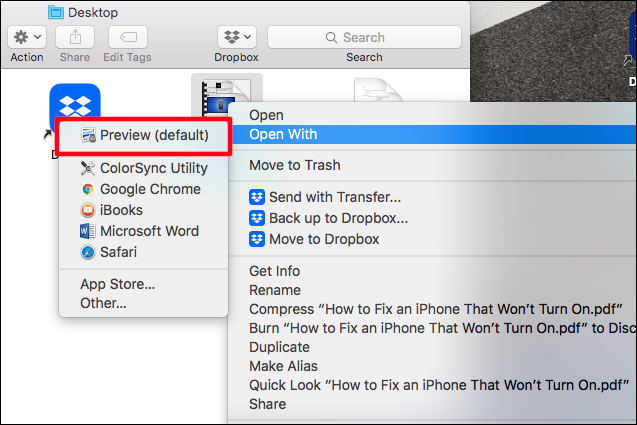This screenshot has width=637, height=425.
Task: Select the Dropbox desktop shortcut icon
Action: (x=75, y=107)
